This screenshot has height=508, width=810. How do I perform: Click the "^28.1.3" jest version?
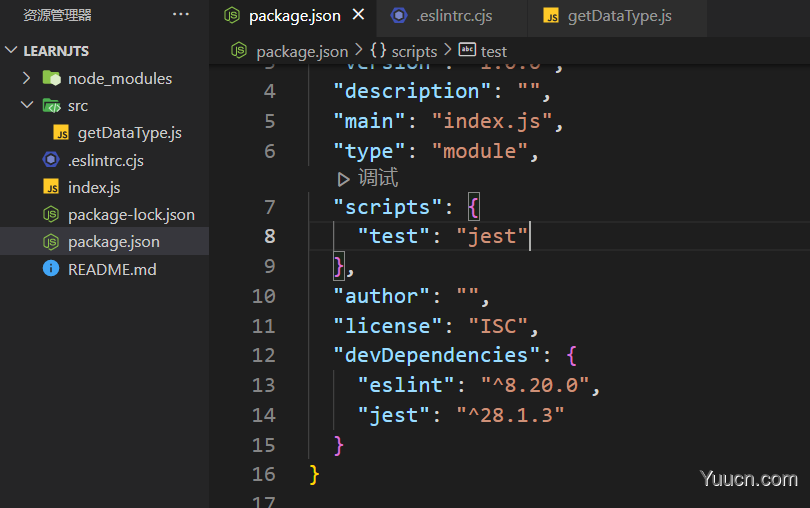pos(510,415)
